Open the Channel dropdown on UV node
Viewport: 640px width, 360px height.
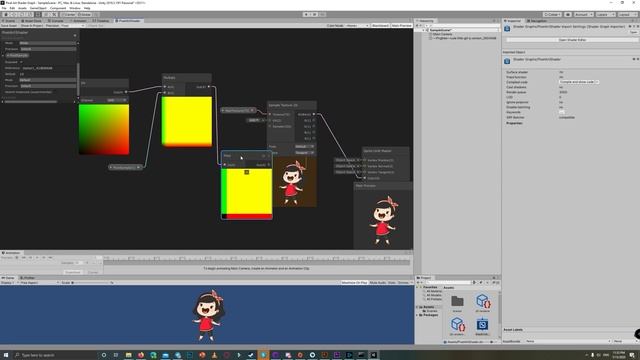click(x=117, y=100)
